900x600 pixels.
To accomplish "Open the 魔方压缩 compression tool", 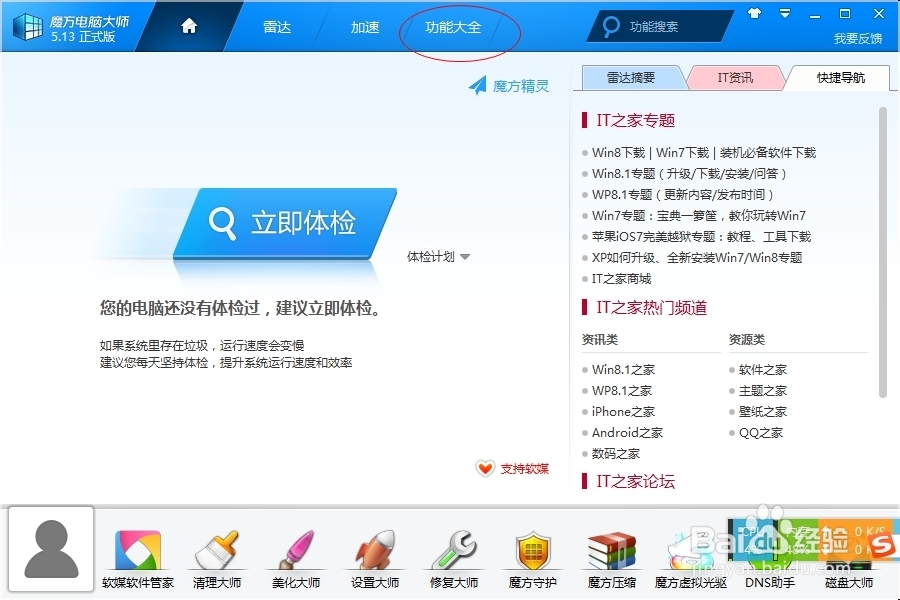I will (x=610, y=550).
